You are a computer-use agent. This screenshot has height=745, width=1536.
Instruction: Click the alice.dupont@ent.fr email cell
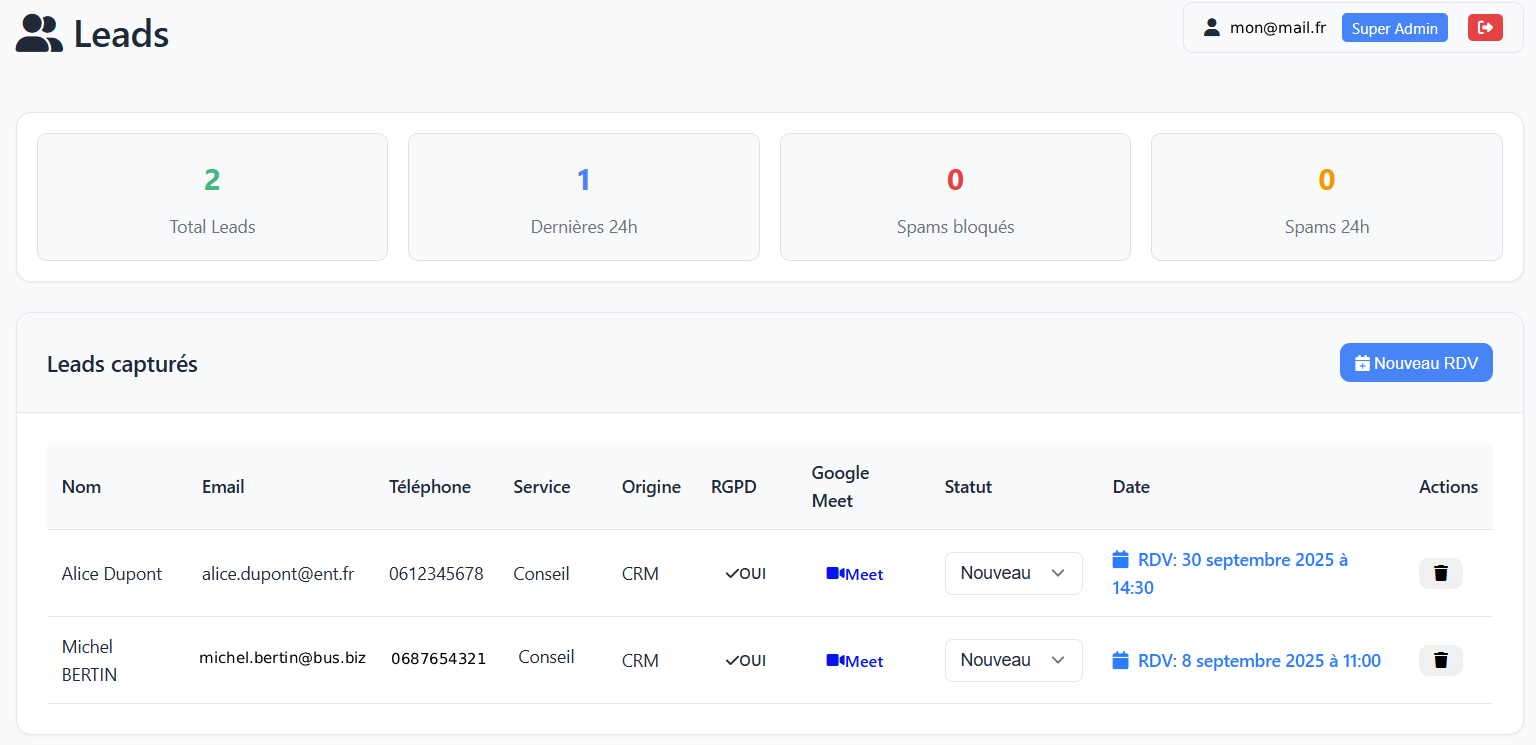278,574
